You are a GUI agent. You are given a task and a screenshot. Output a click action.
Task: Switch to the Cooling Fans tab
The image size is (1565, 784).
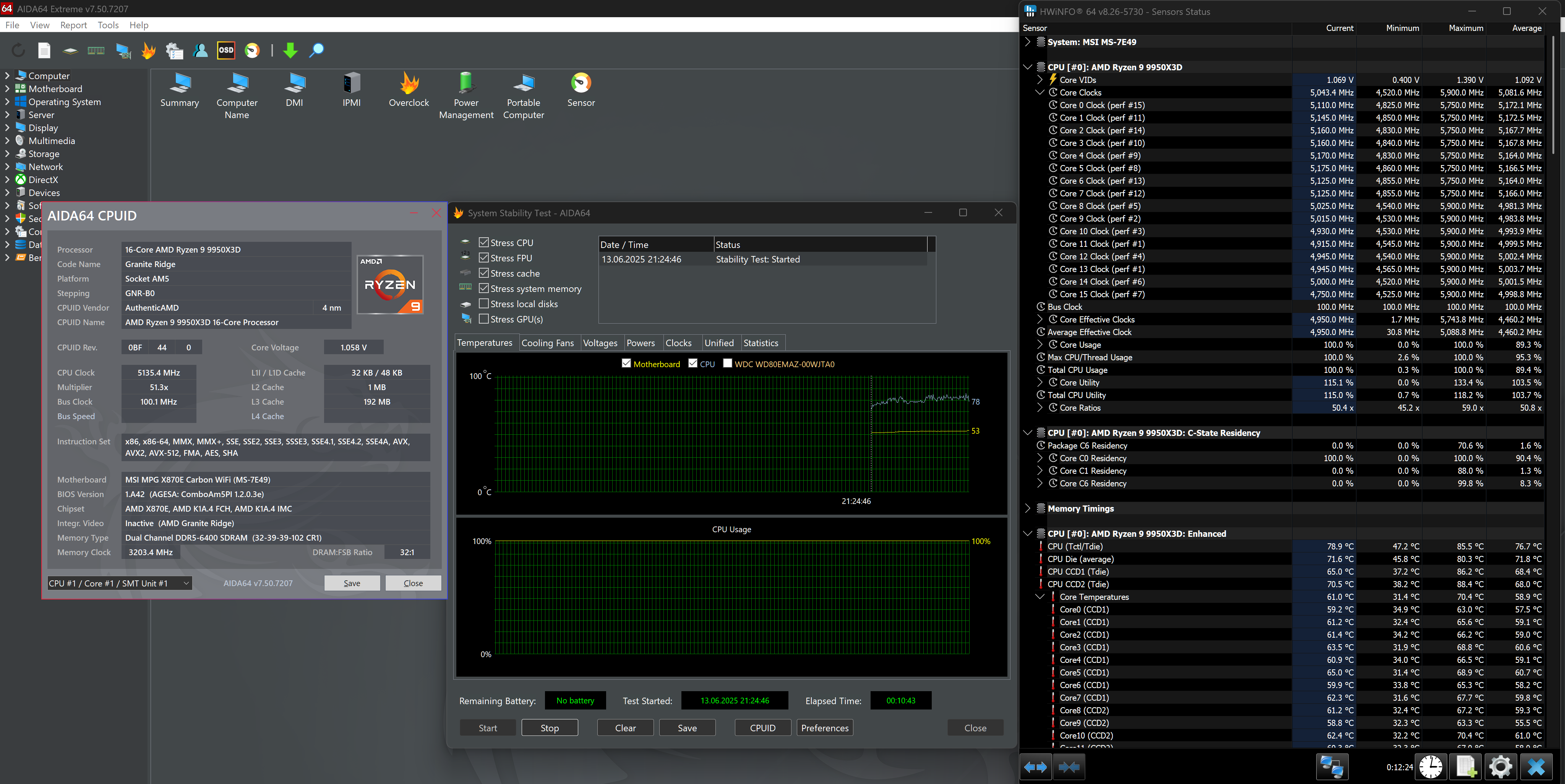coord(547,343)
